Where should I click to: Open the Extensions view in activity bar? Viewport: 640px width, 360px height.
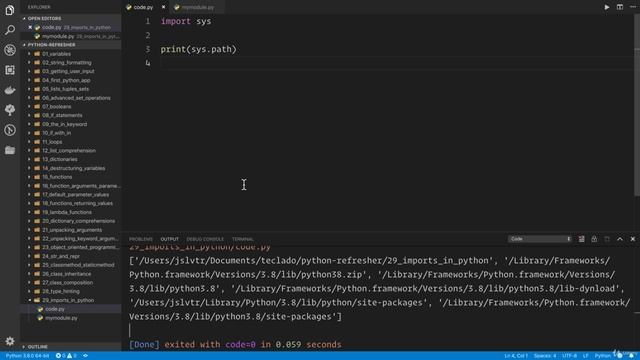10,70
